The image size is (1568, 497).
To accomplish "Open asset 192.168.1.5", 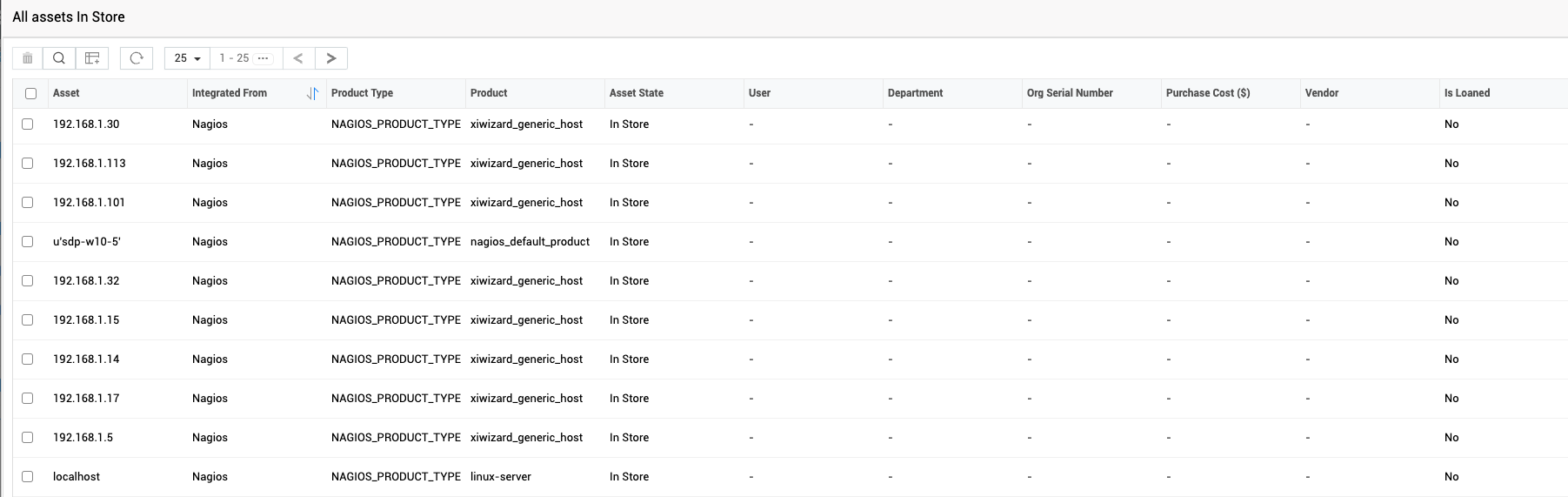I will point(83,438).
